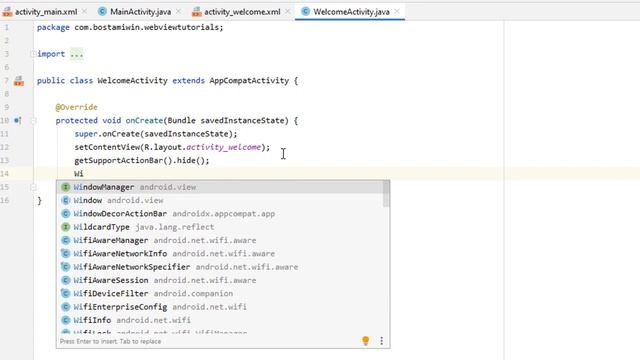
Task: Click the class icon beside WifiAwareSession
Action: (x=66, y=280)
